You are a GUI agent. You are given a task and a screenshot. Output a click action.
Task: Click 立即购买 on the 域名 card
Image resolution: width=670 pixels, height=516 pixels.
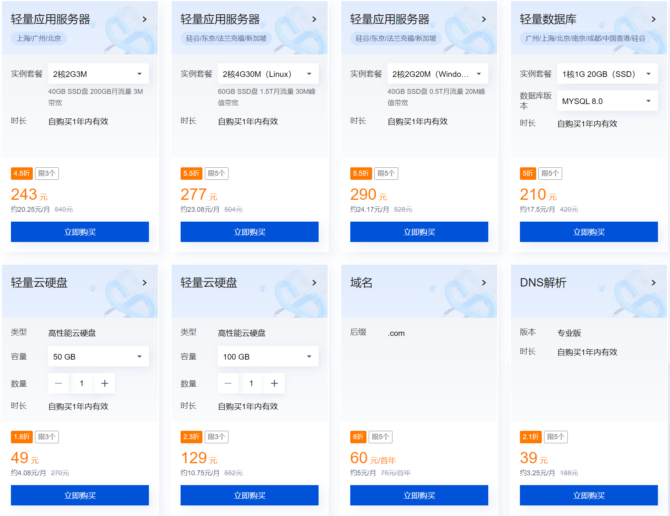[x=419, y=495]
